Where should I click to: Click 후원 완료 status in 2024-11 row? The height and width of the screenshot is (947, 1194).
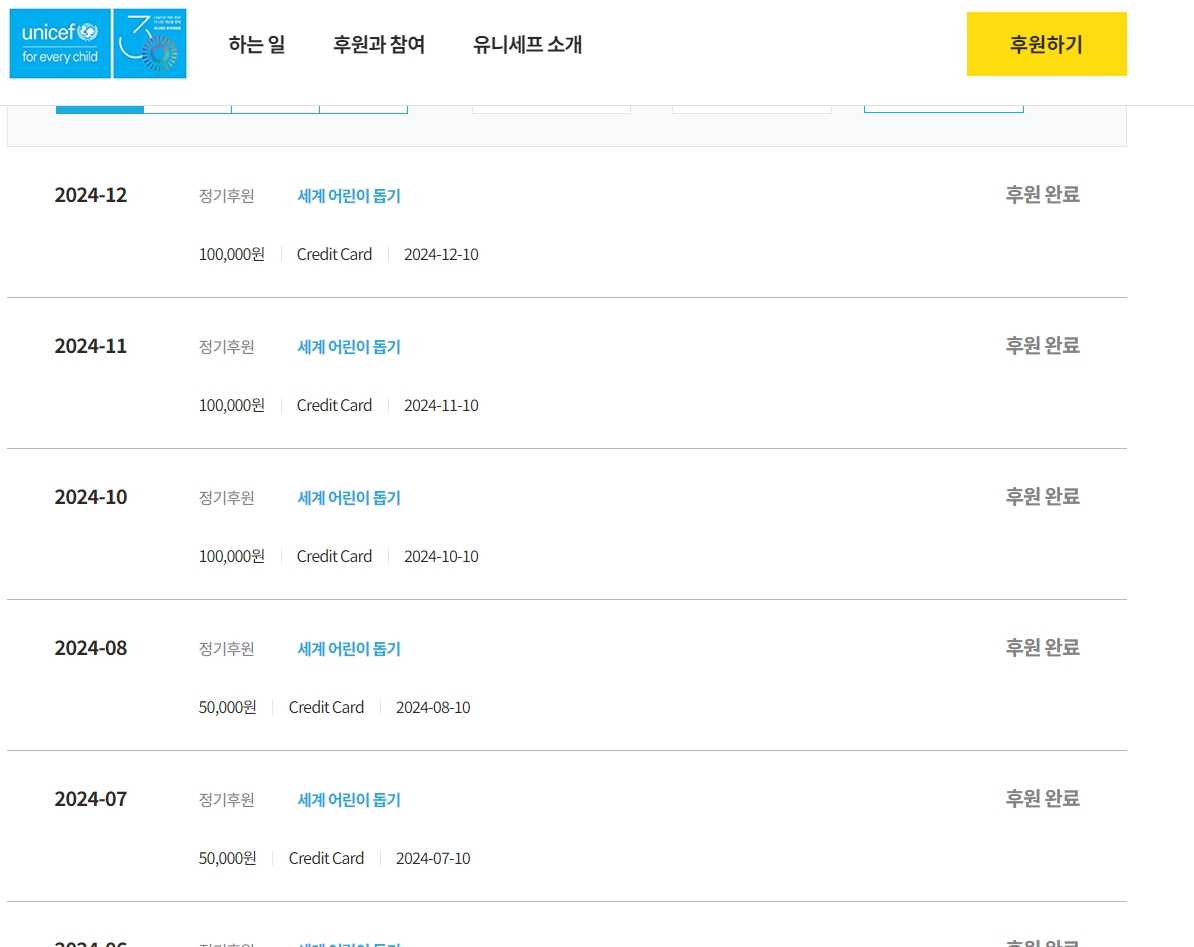click(1042, 346)
